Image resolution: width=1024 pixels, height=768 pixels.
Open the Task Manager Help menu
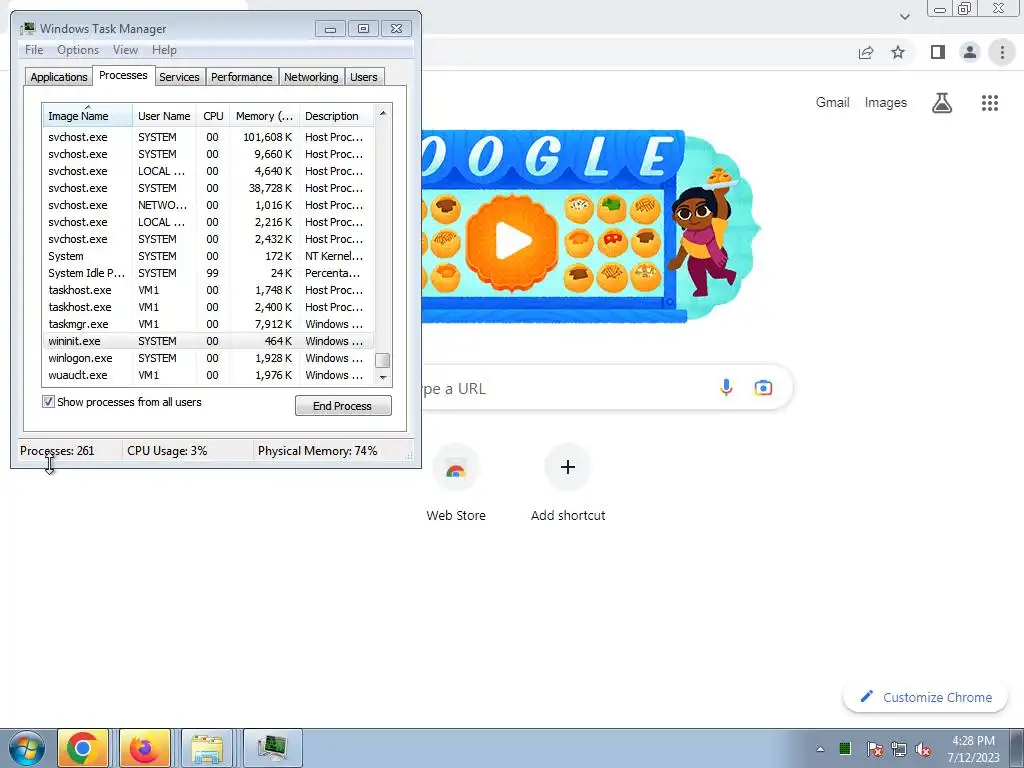164,50
